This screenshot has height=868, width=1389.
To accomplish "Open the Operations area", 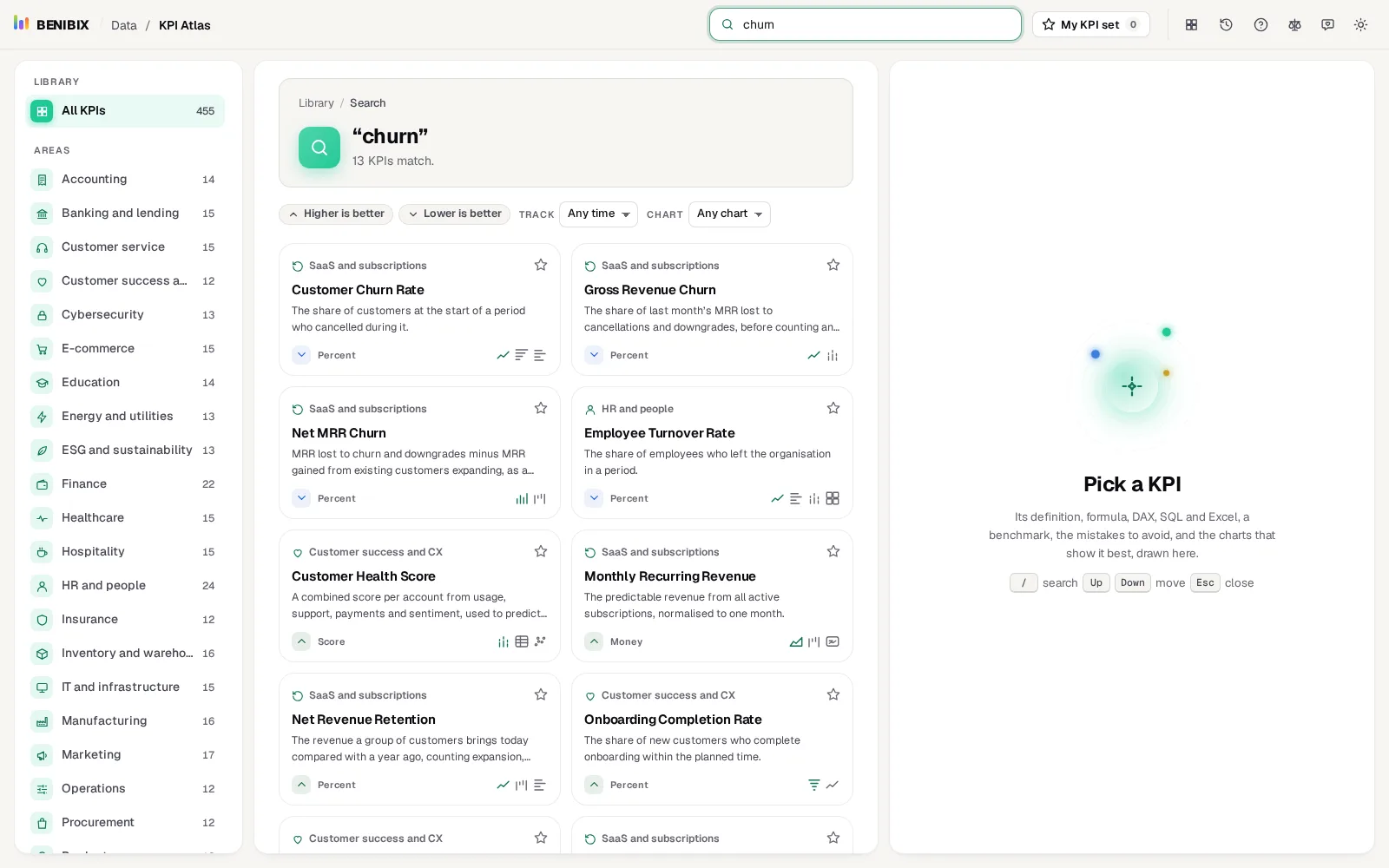I will [x=125, y=789].
